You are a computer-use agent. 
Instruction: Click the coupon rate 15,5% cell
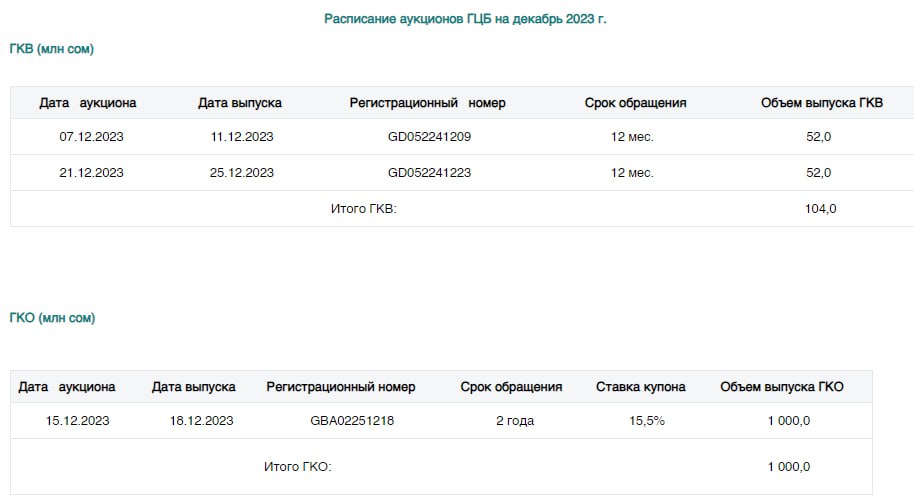(647, 421)
